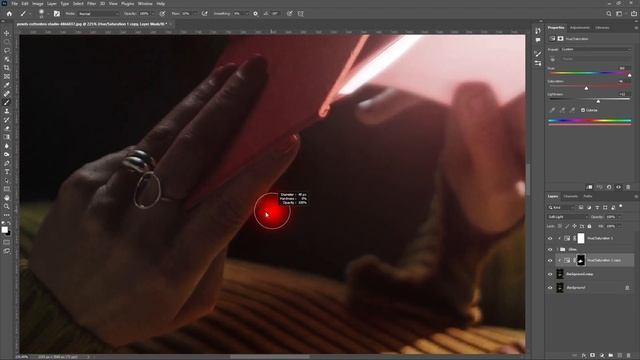This screenshot has width=640, height=360.
Task: Adjust the Hue slider handle
Action: 629,76
